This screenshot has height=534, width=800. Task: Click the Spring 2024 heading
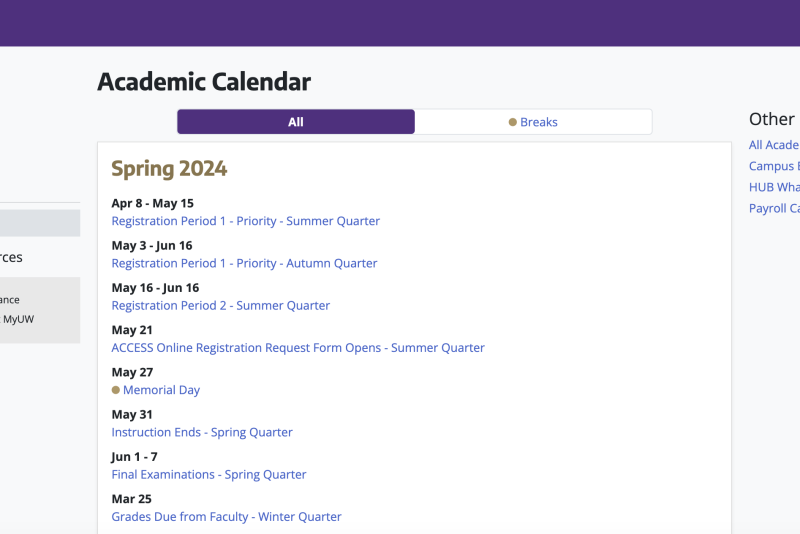click(x=169, y=169)
